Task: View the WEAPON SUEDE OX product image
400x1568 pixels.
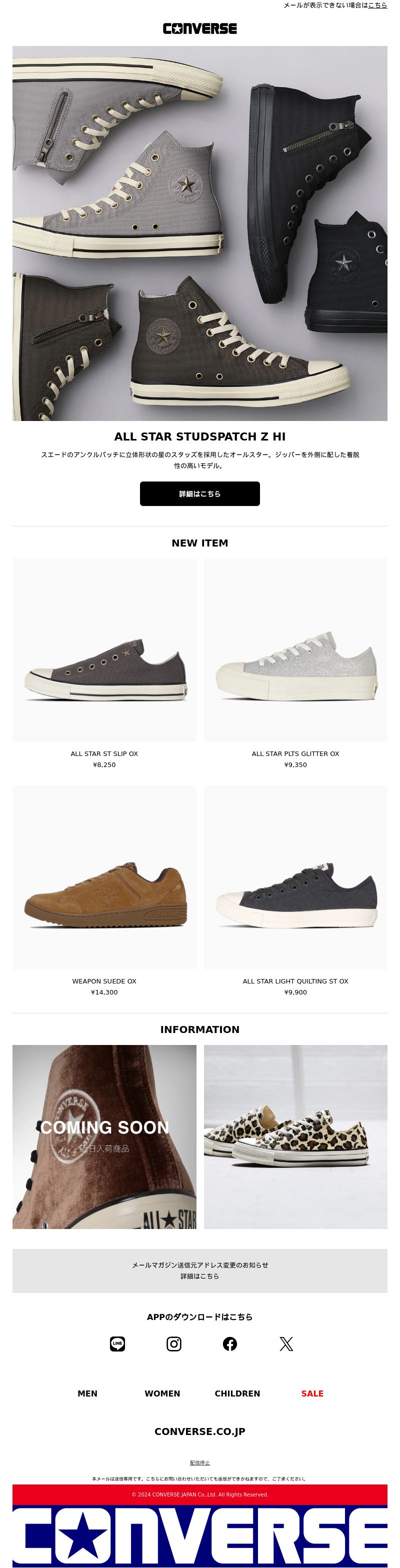Action: tap(104, 877)
